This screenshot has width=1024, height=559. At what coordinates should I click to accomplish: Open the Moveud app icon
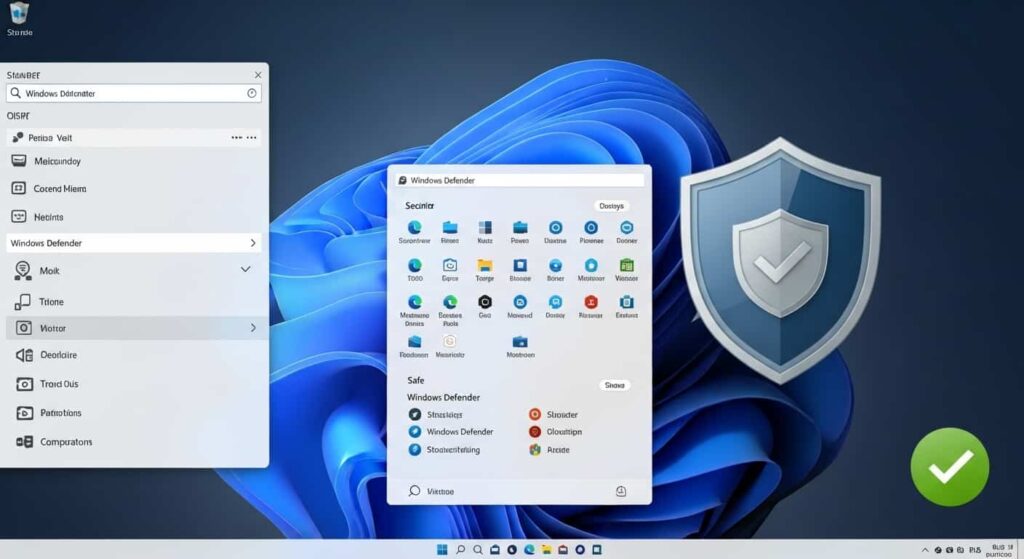coord(520,302)
